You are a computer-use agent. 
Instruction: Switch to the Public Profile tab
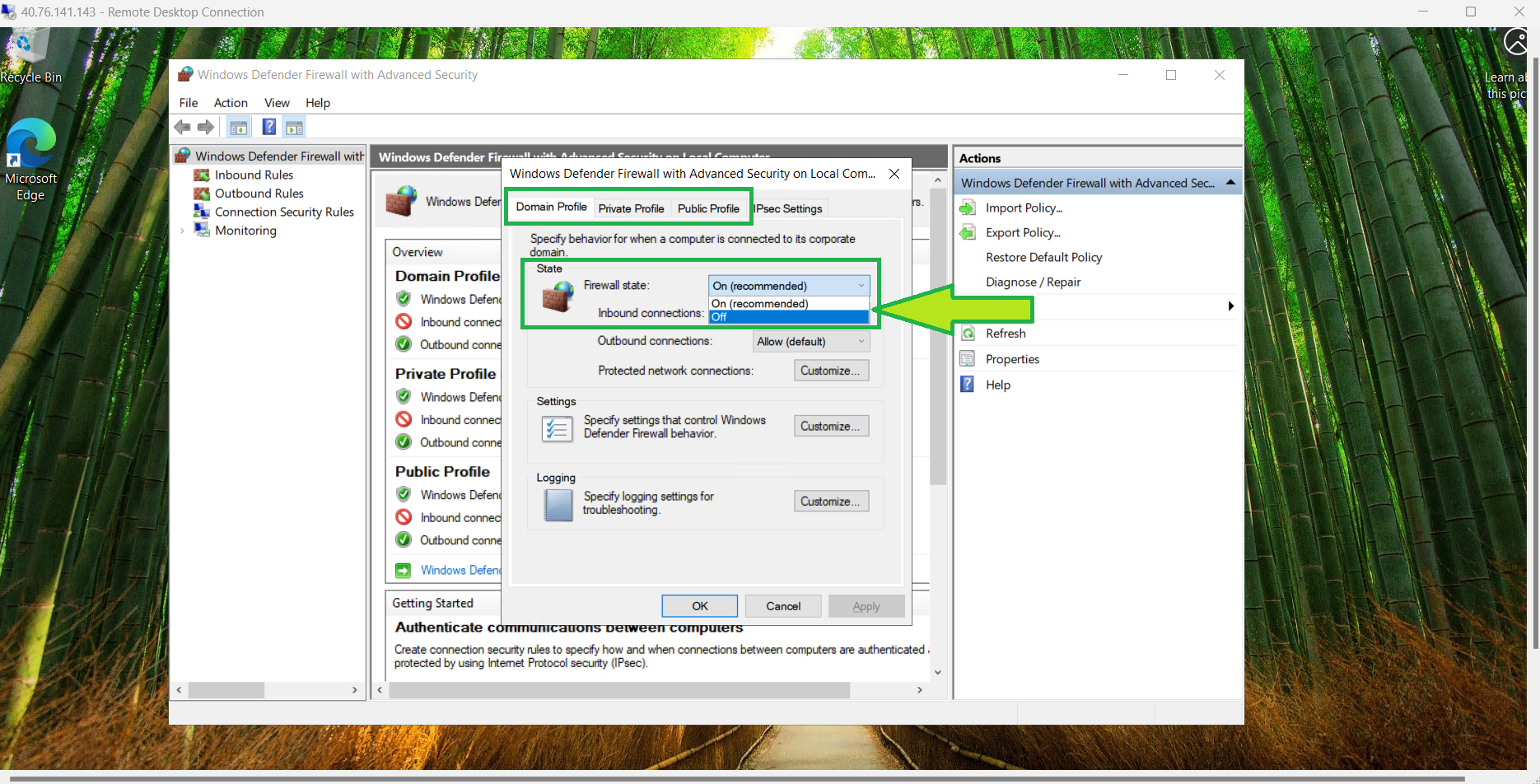click(708, 208)
